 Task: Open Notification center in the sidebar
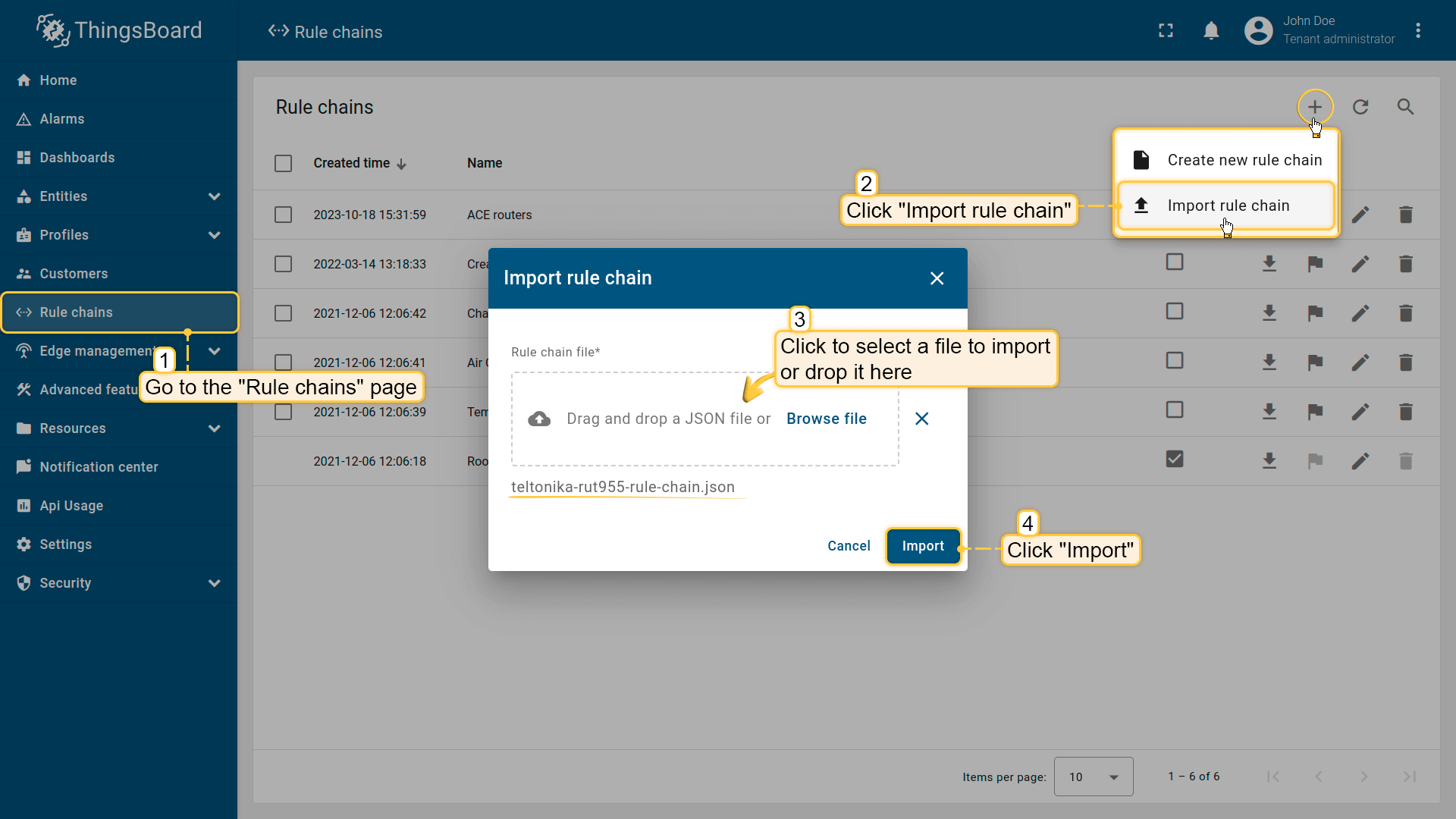coord(99,467)
